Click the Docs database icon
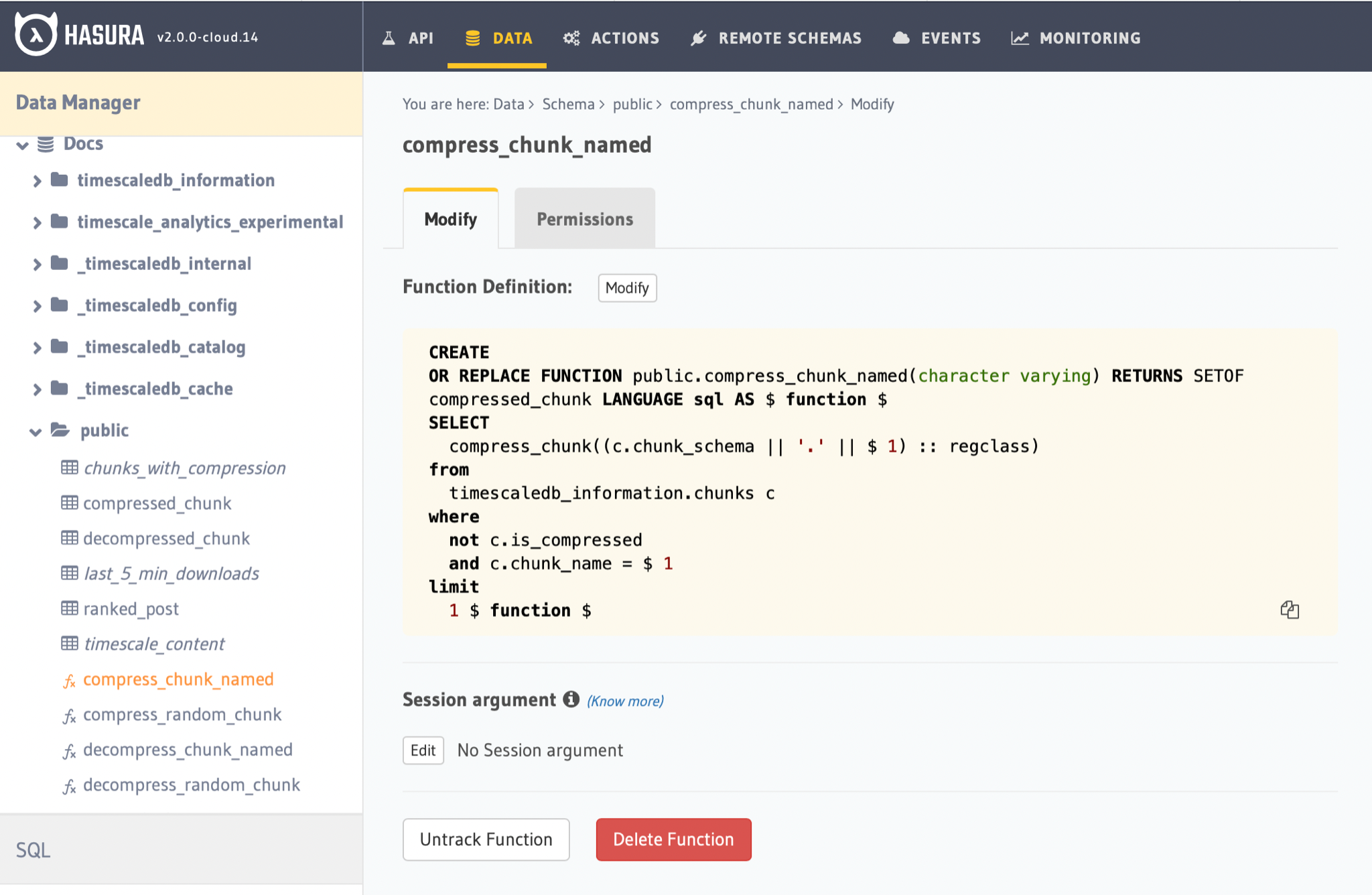1372x895 pixels. (46, 144)
